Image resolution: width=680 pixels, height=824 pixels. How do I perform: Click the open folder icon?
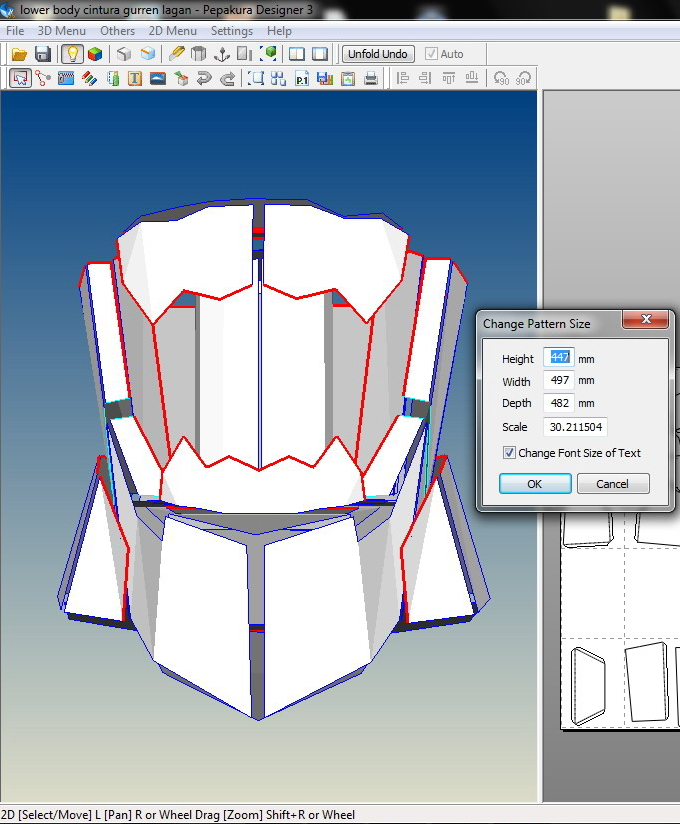[x=19, y=54]
